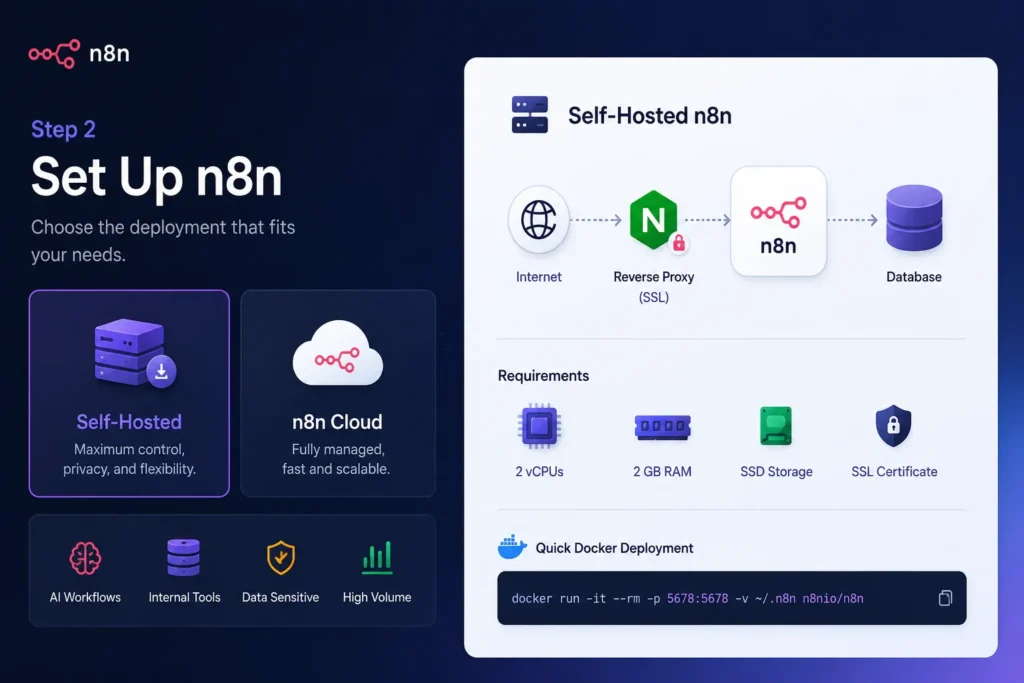Click the AI Workflows brain icon

coord(85,558)
